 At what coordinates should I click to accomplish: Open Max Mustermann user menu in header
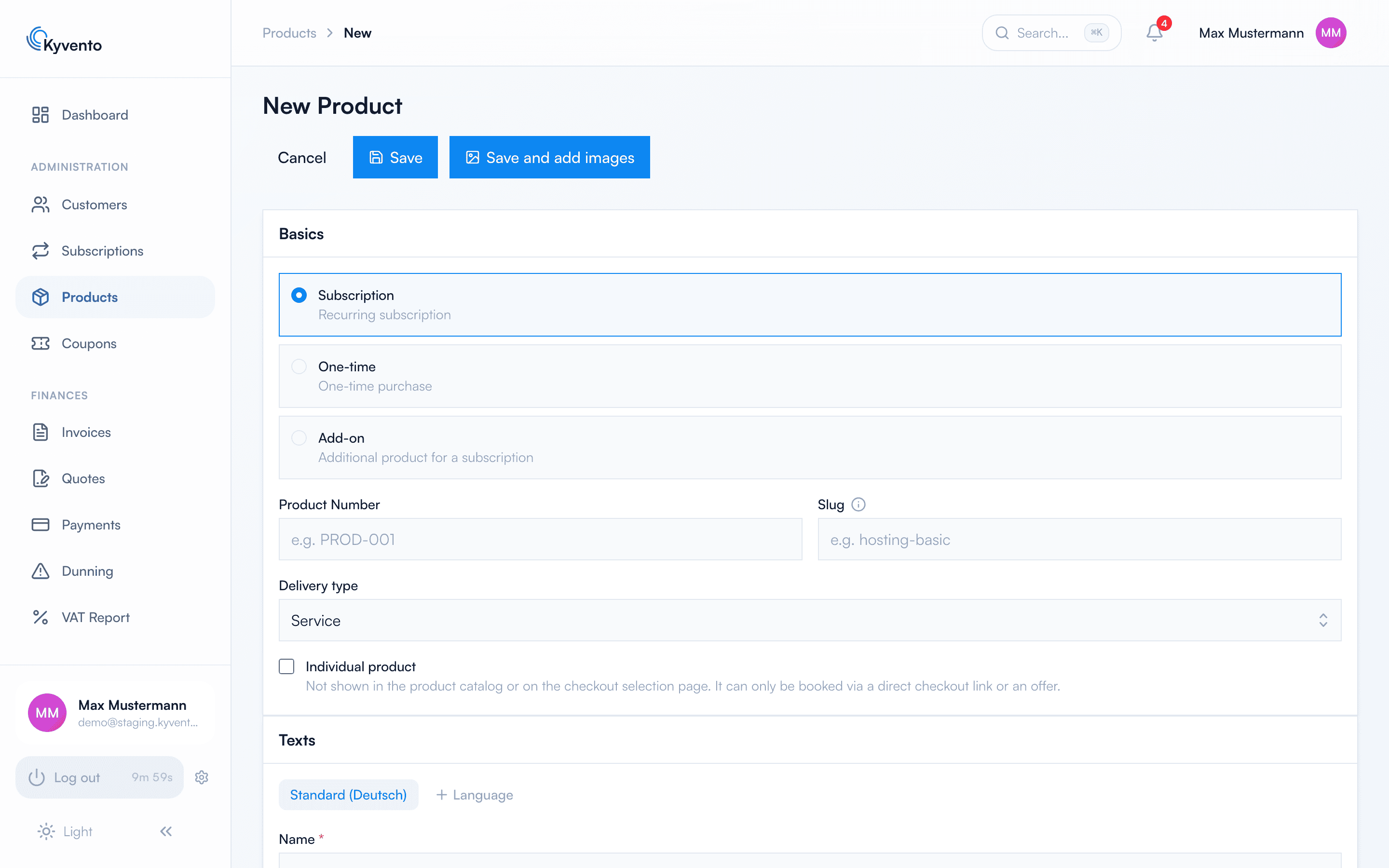pyautogui.click(x=1272, y=33)
